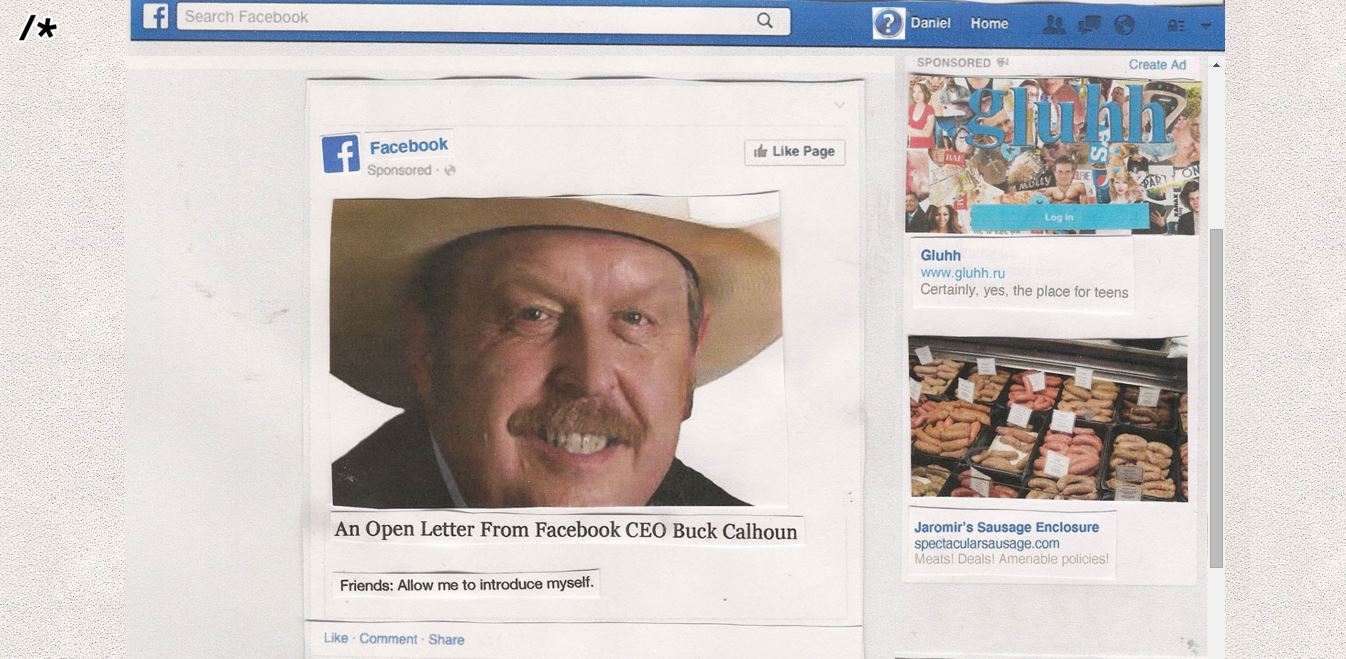The width and height of the screenshot is (1346, 659).
Task: Expand the account menu arrow in top bar
Action: click(x=1206, y=26)
